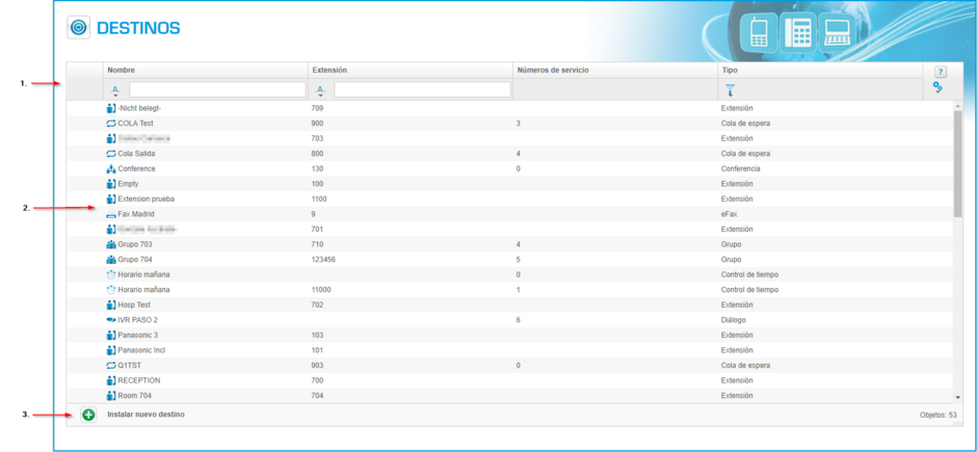977x452 pixels.
Task: Click the dialog icon of IVR PASO 2
Action: click(x=111, y=320)
